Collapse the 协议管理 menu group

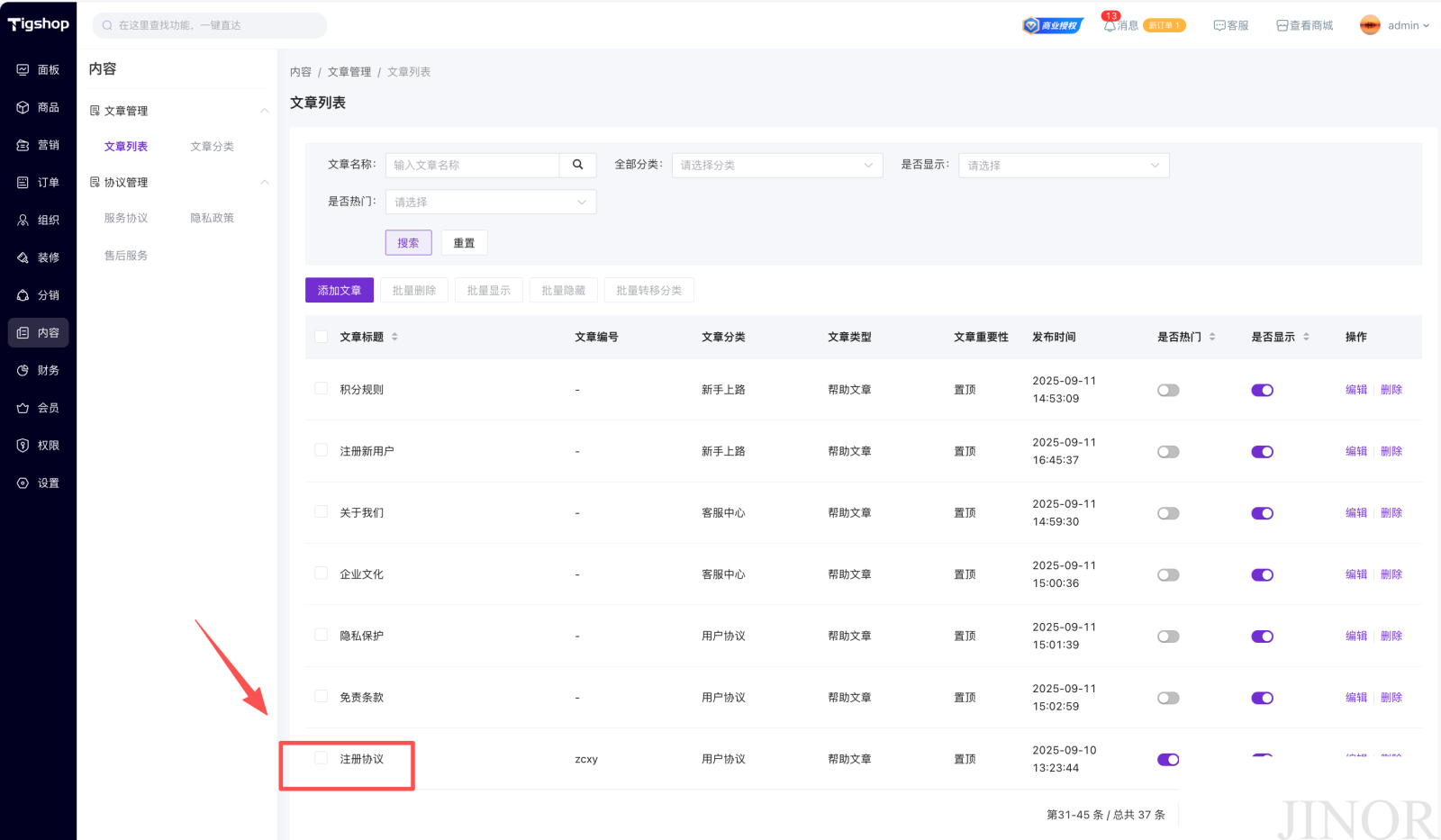click(265, 182)
